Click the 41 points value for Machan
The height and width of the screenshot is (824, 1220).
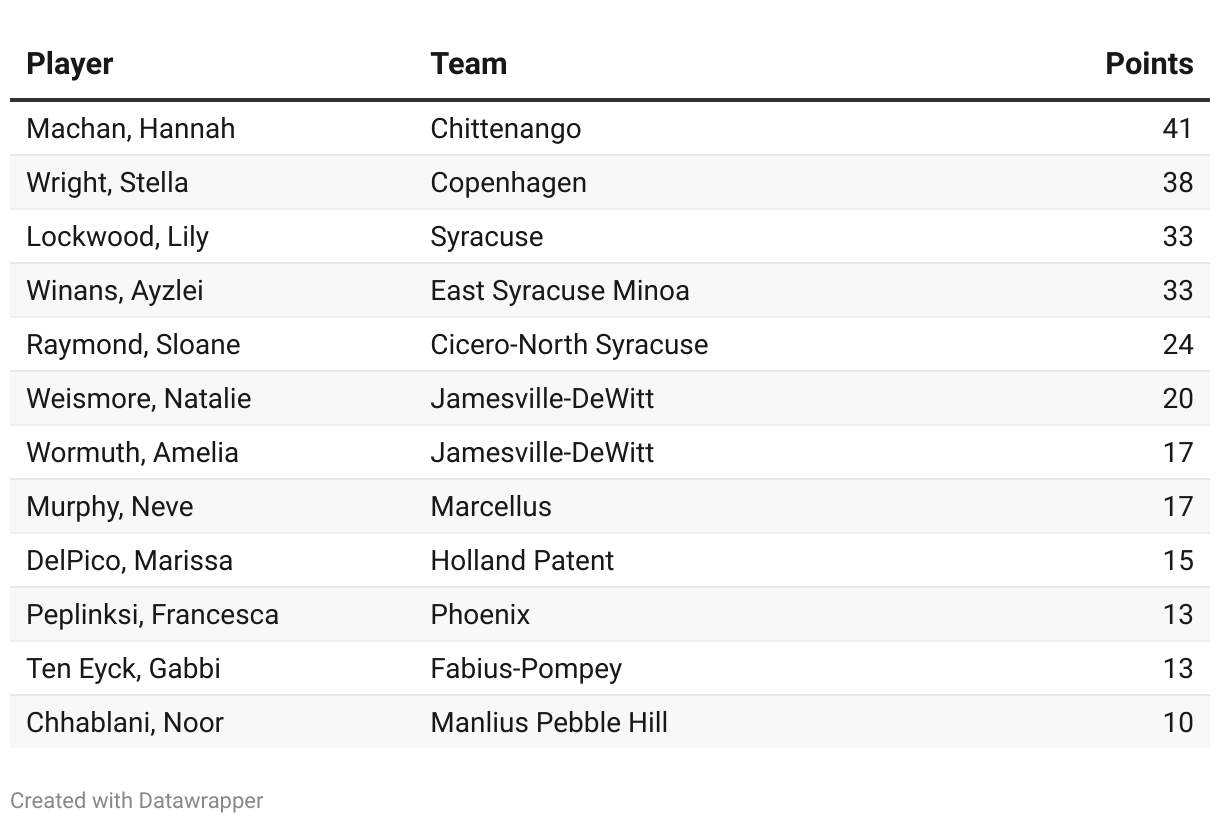click(x=1178, y=129)
